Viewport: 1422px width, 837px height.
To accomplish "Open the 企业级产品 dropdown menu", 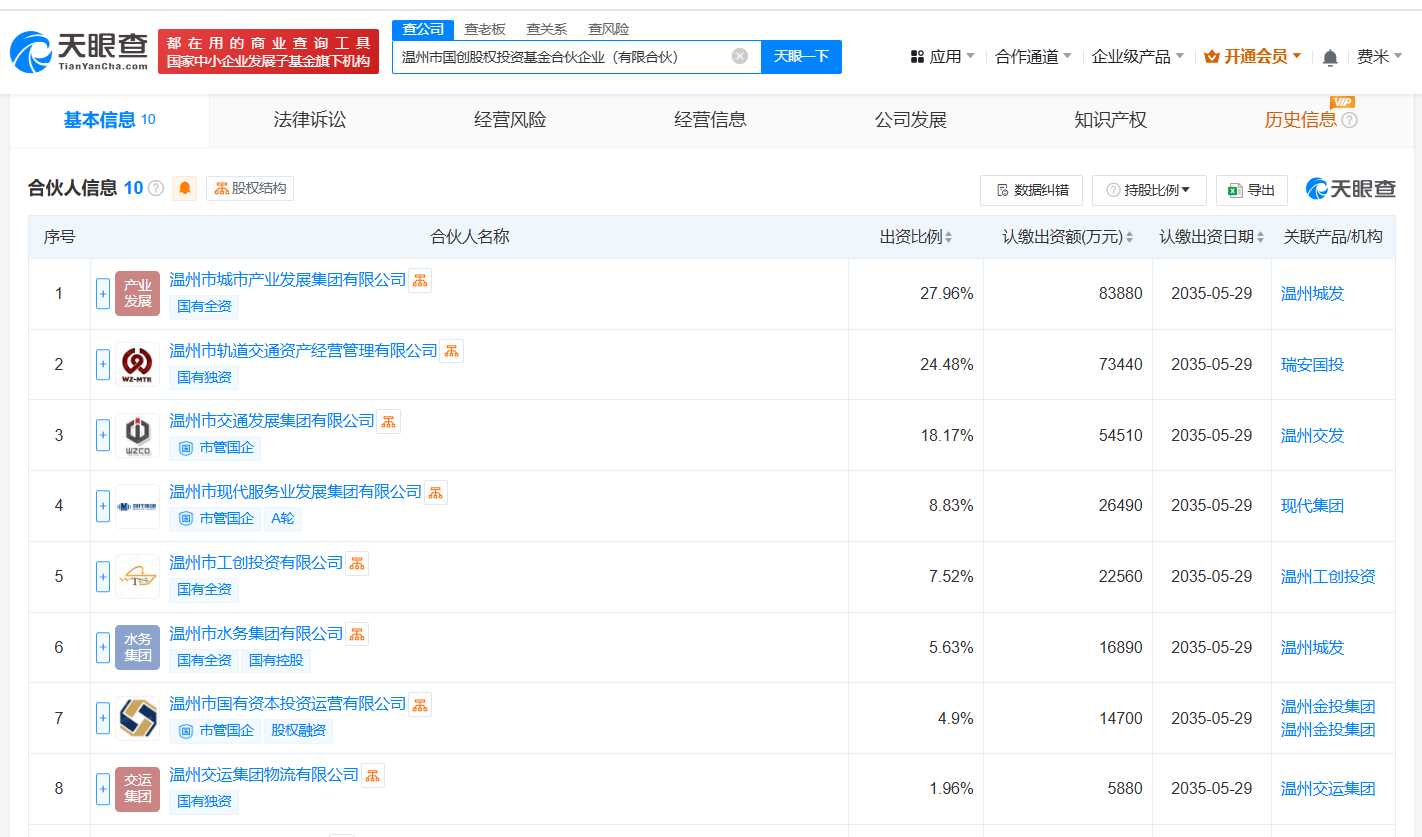I will (x=1137, y=57).
